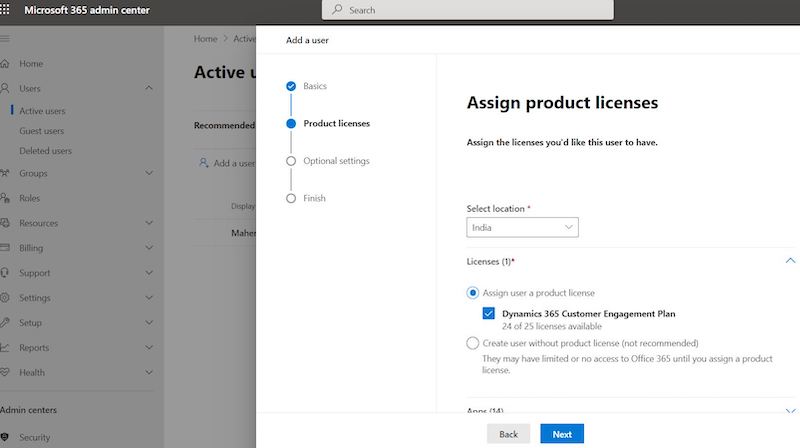This screenshot has height=448, width=800.
Task: Expand the Support menu chevron
Action: [148, 273]
